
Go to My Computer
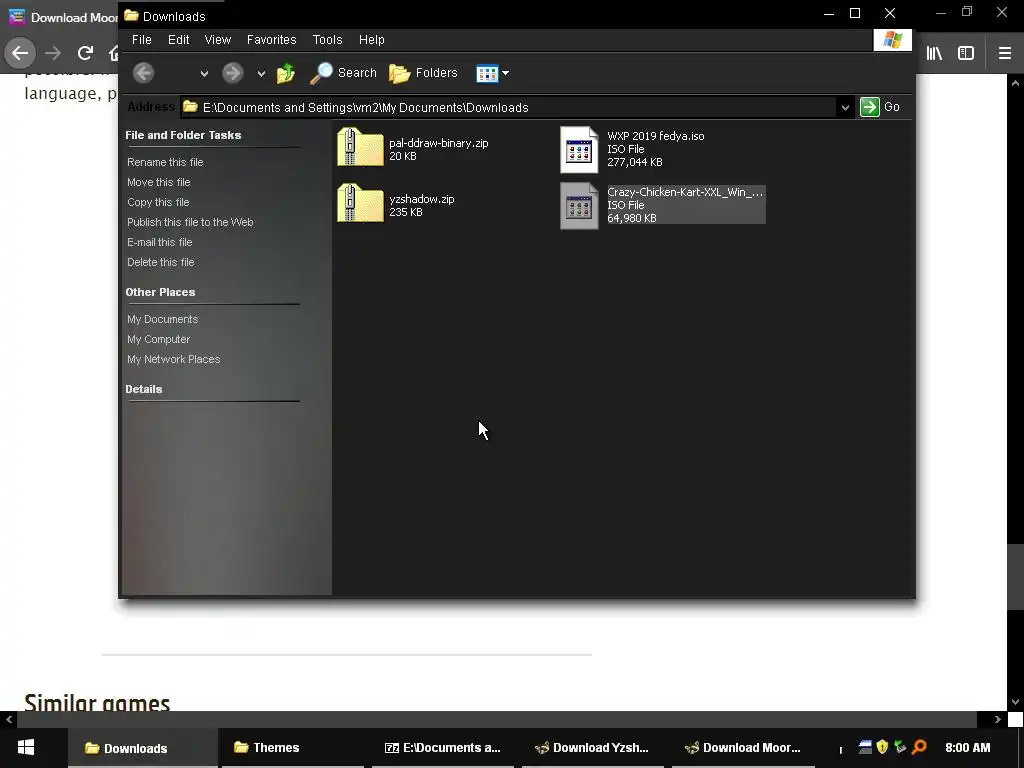159,340
